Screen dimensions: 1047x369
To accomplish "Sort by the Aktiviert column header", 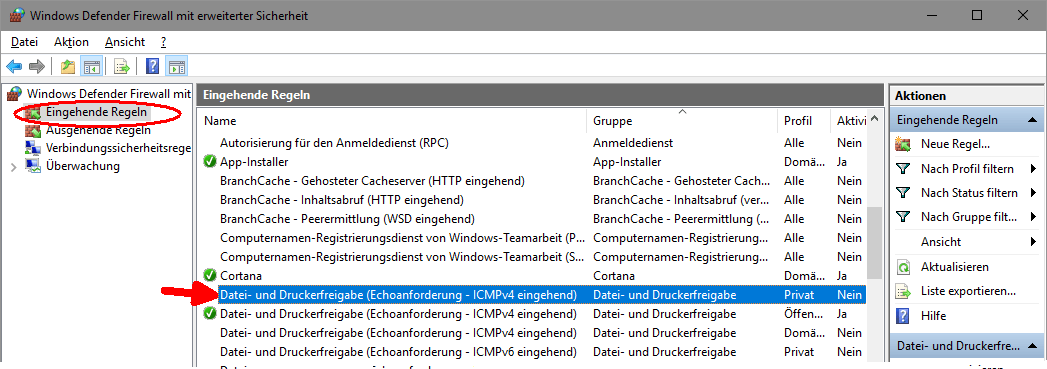I will point(849,121).
